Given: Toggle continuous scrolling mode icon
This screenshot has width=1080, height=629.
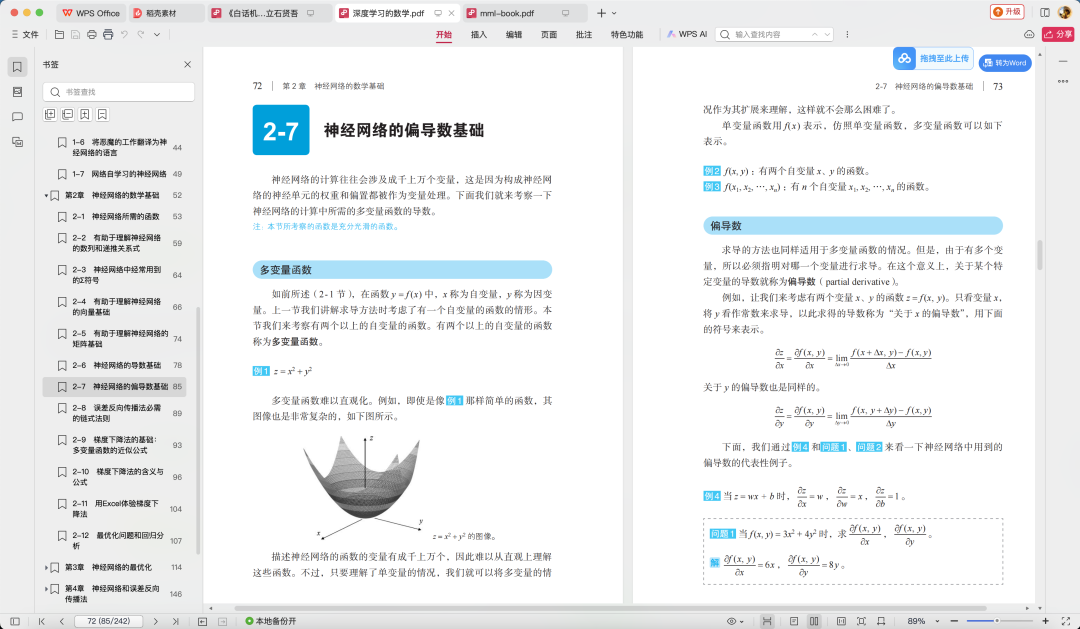Looking at the screenshot, I should click(x=767, y=621).
